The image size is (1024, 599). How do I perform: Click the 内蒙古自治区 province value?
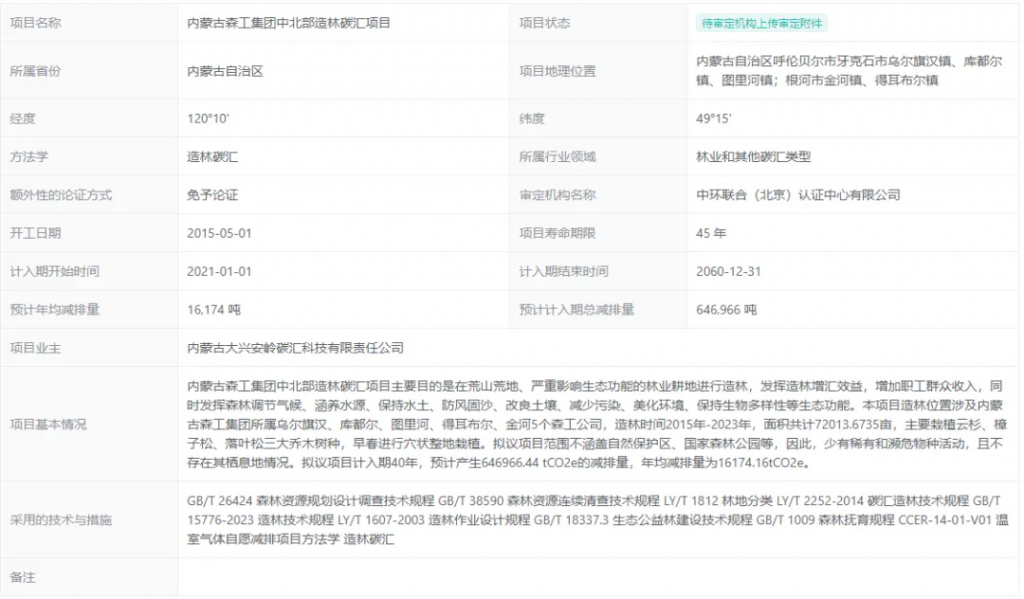225,71
